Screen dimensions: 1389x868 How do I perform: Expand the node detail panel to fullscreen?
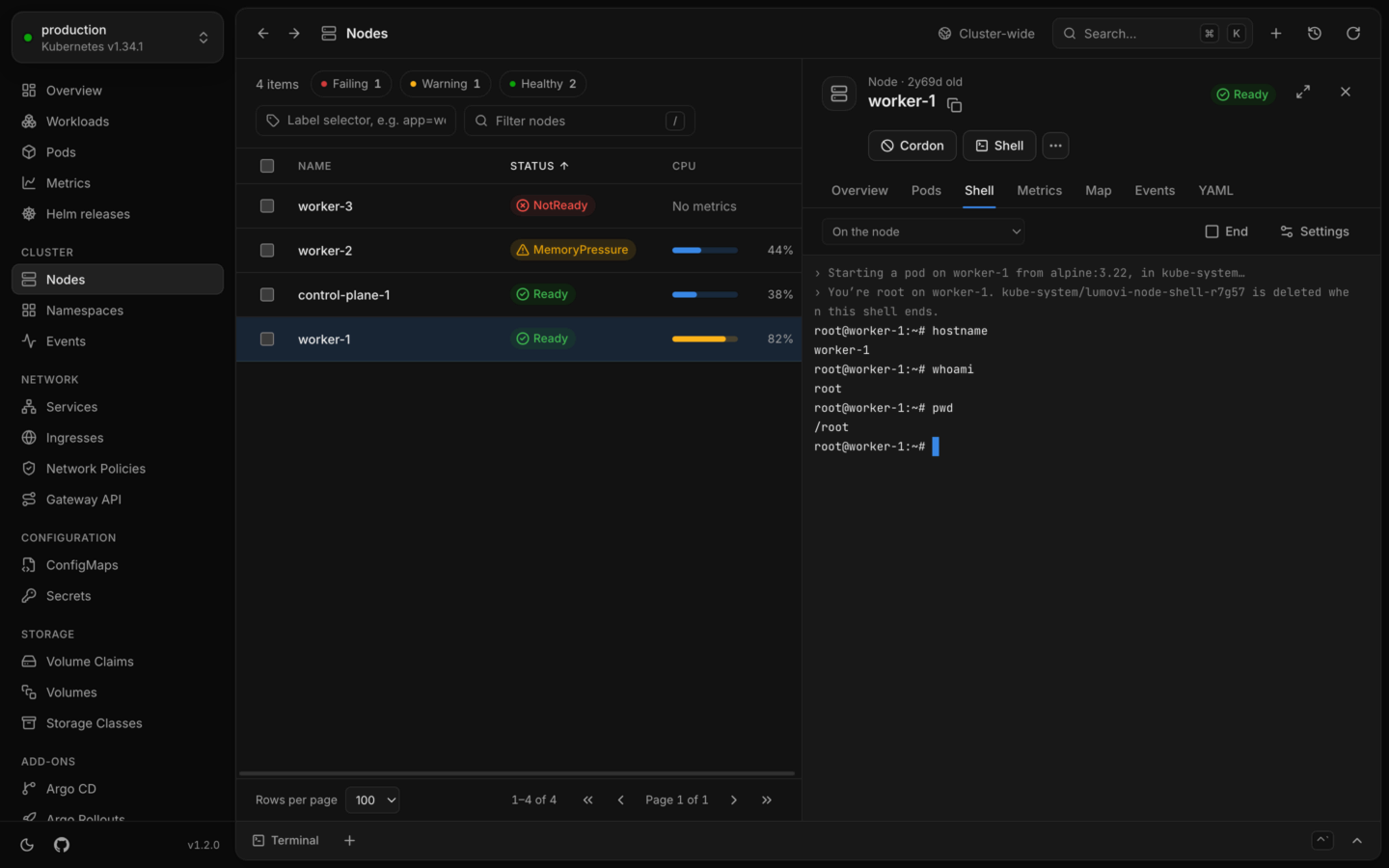point(1303,92)
